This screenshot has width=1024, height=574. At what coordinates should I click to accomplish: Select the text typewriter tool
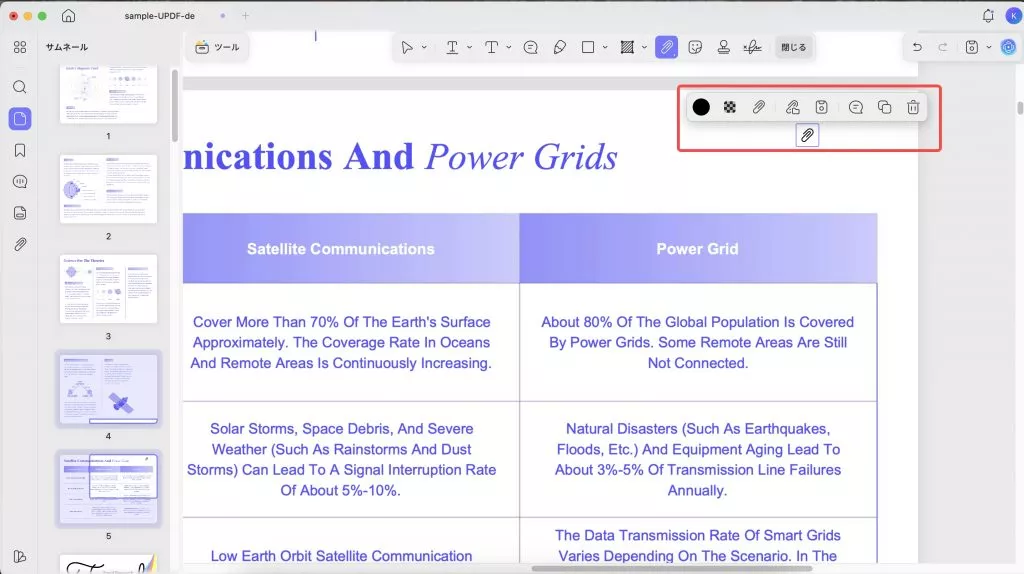coord(492,47)
